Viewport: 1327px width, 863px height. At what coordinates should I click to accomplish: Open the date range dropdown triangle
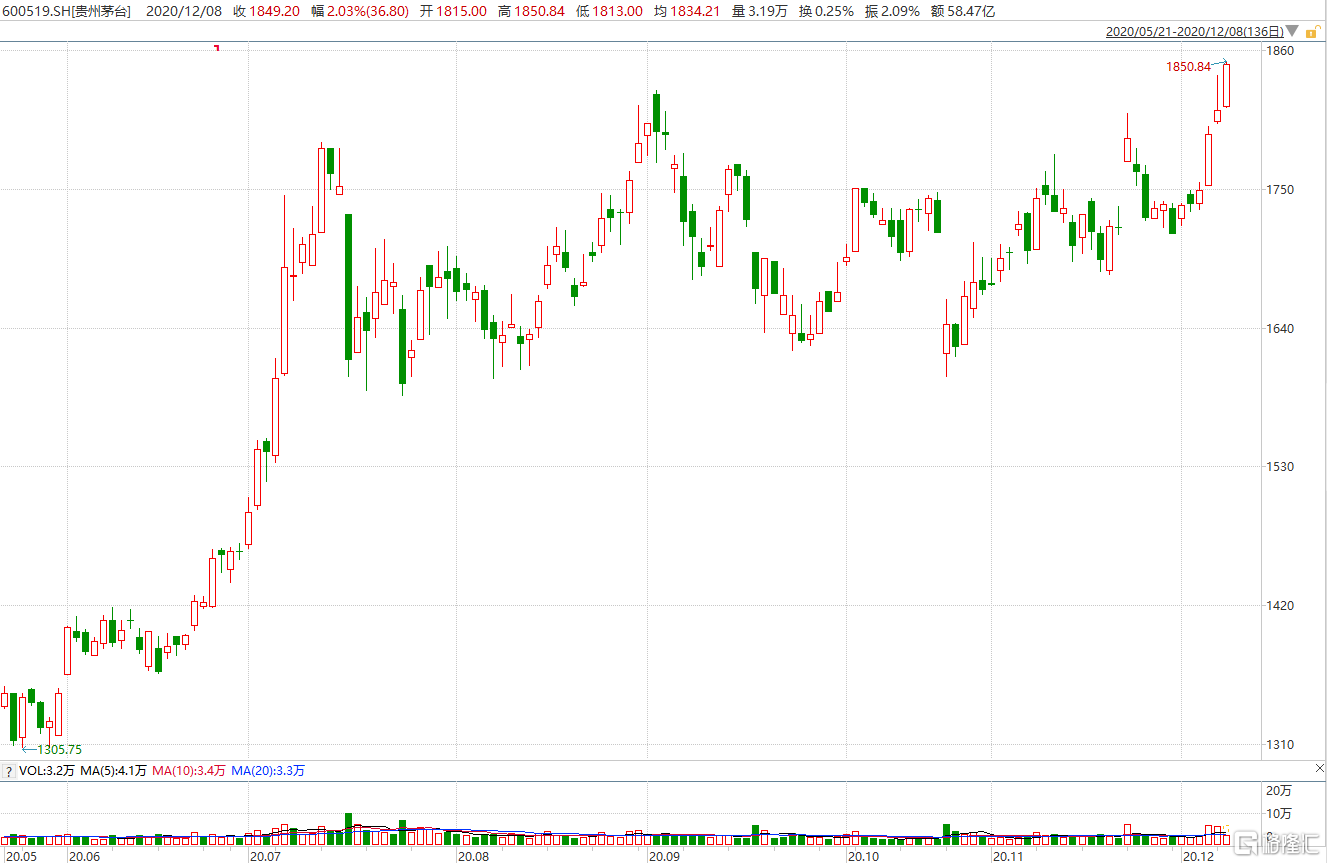click(x=1292, y=31)
